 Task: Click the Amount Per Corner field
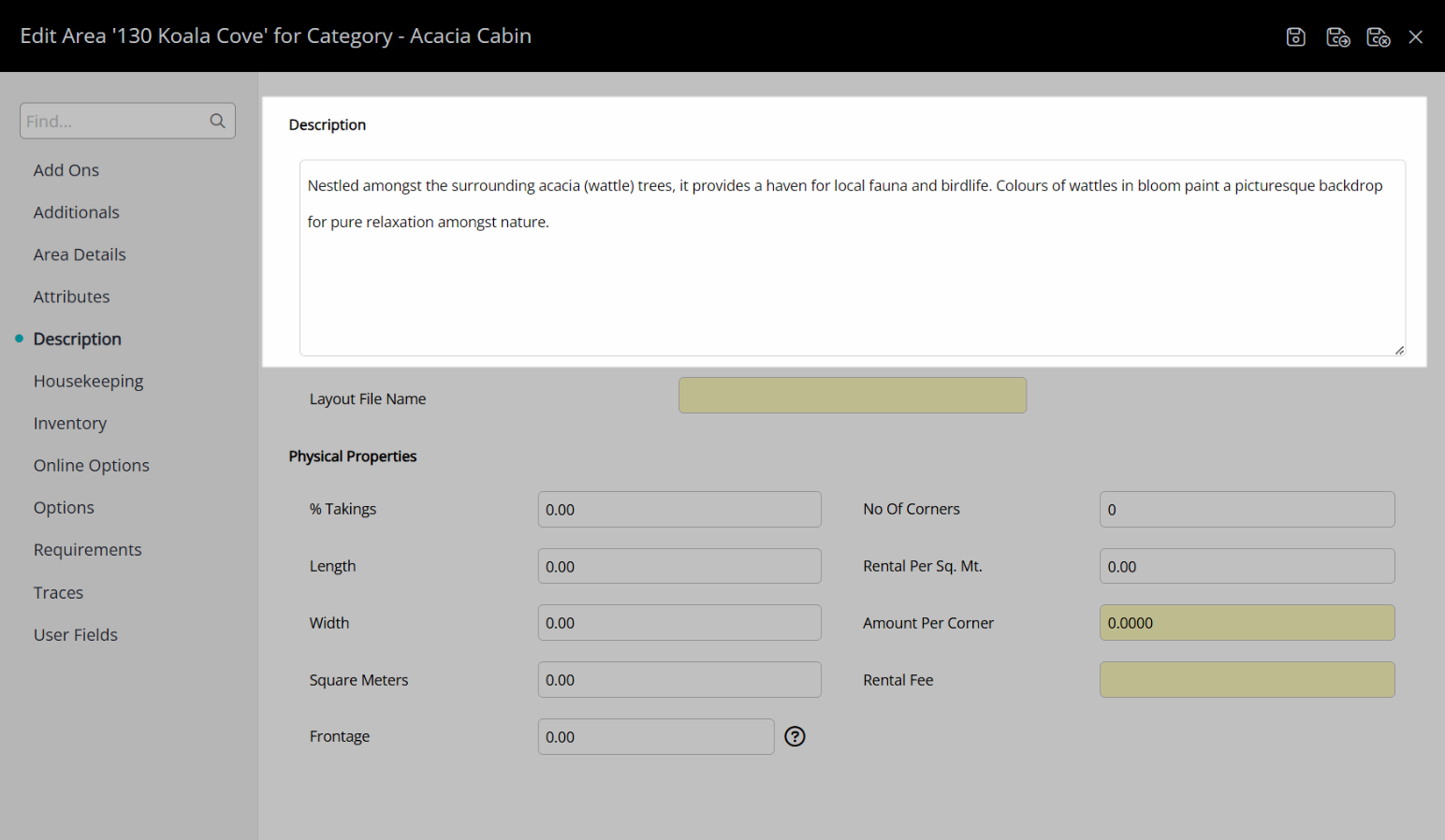click(x=1247, y=622)
